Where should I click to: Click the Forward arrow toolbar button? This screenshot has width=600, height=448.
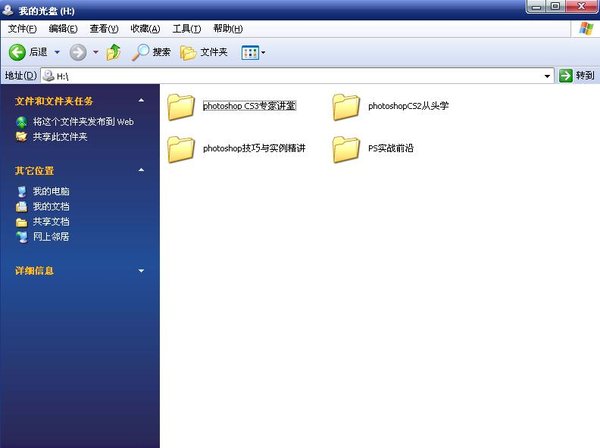[78, 52]
